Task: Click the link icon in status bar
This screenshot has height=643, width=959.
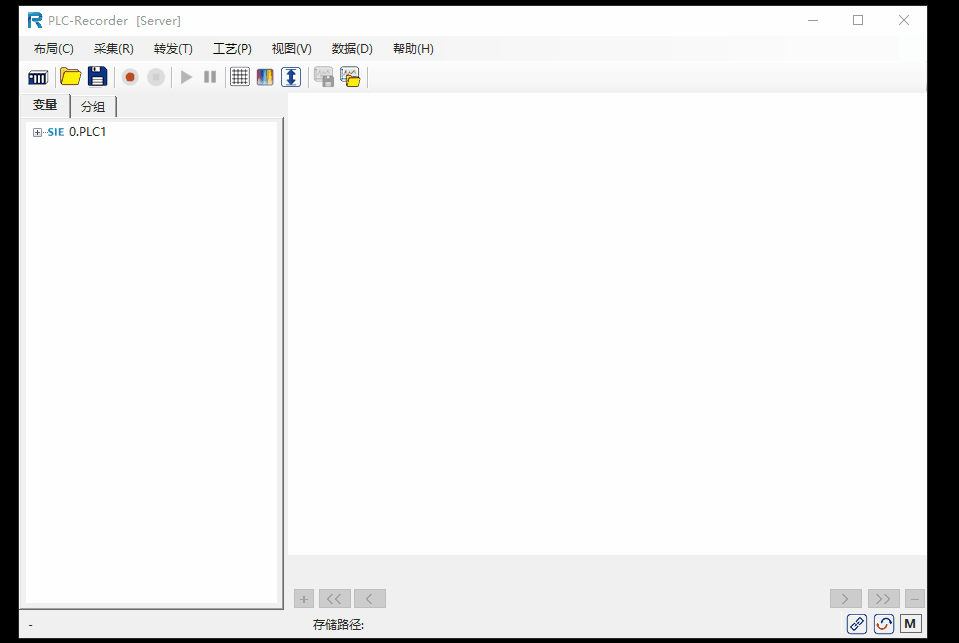Action: point(856,623)
